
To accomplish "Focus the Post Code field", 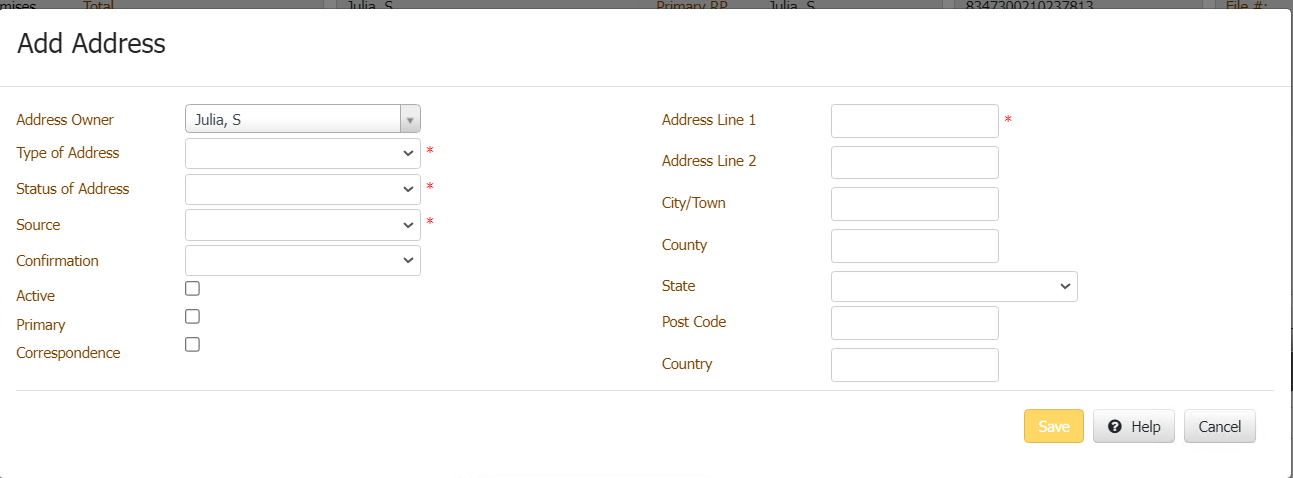I will coord(914,323).
